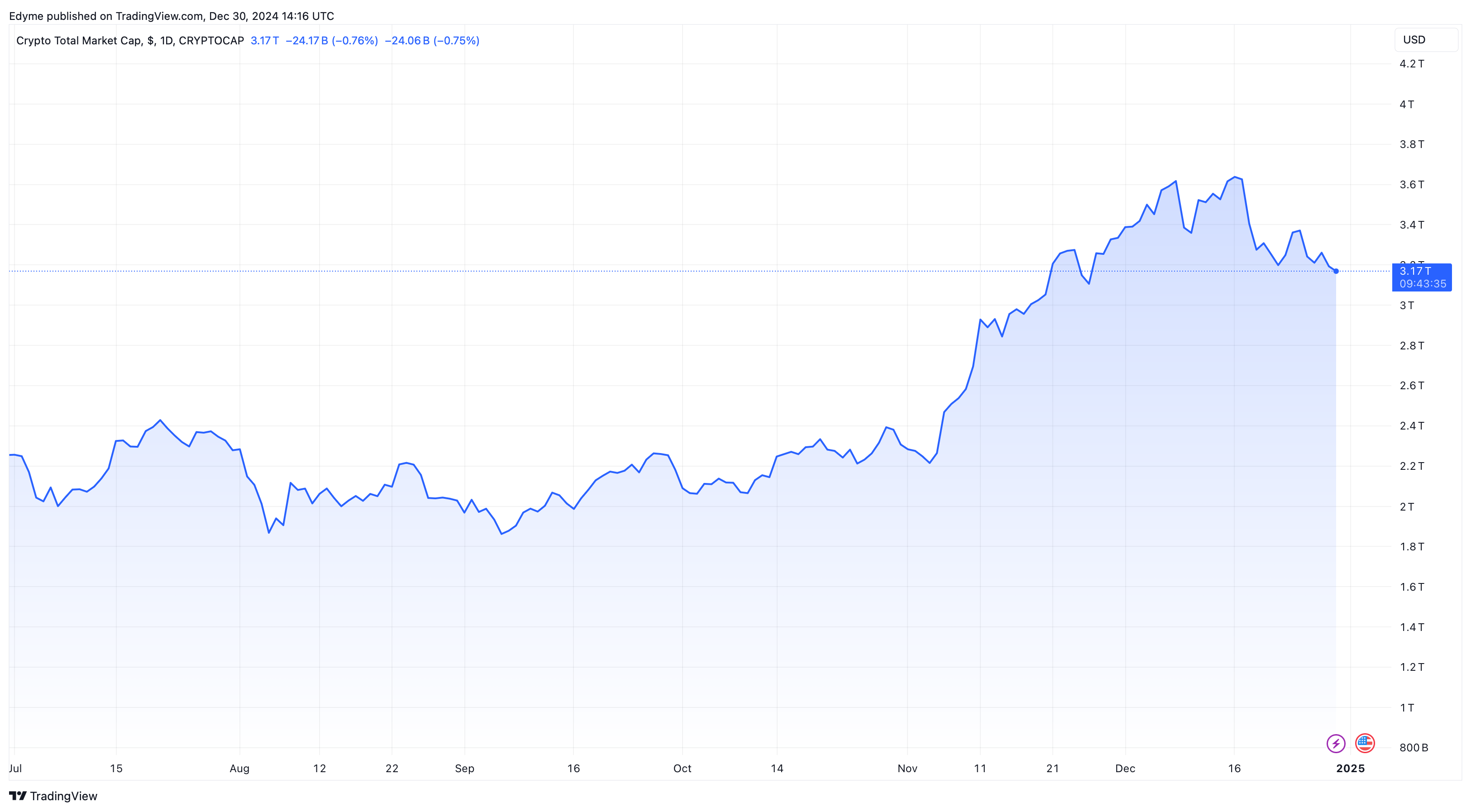The image size is (1471, 812).
Task: Click the blue dot at the line's end
Action: coord(1336,271)
